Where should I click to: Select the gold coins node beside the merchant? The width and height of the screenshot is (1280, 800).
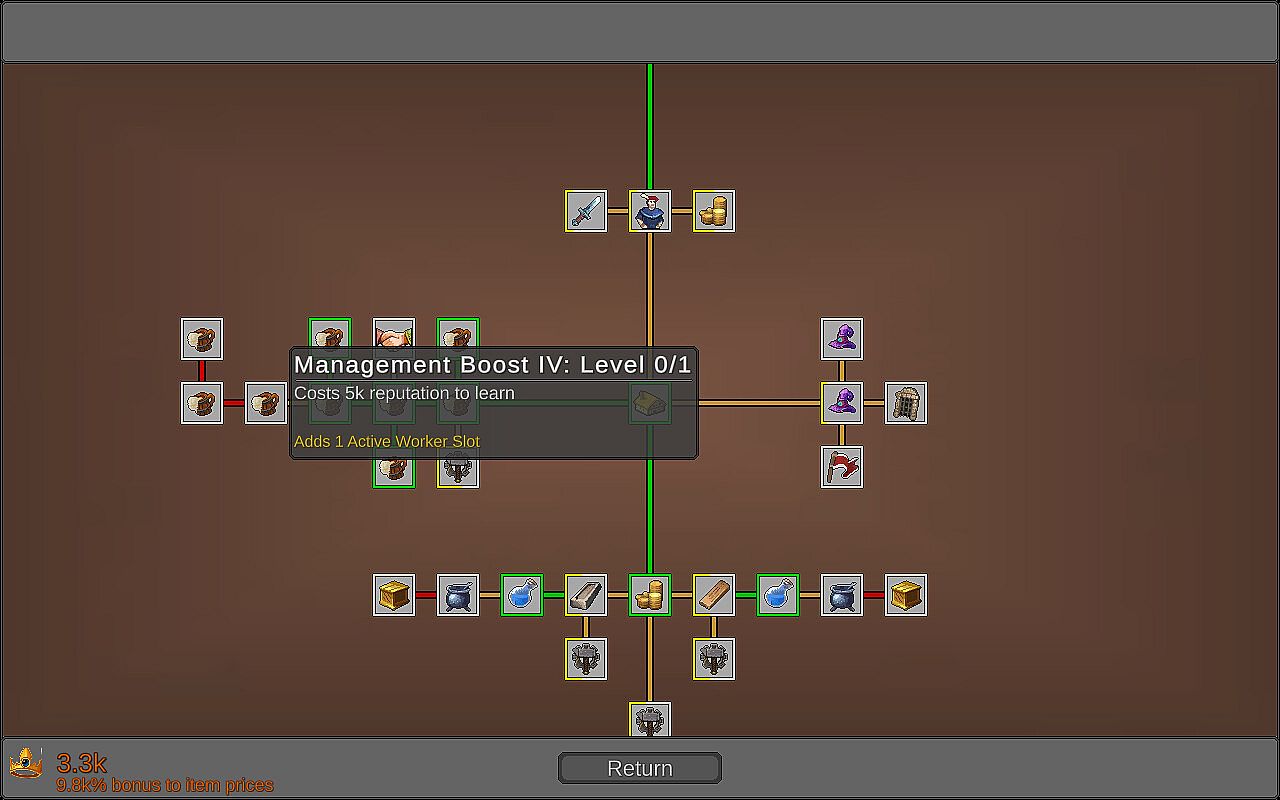click(x=714, y=211)
